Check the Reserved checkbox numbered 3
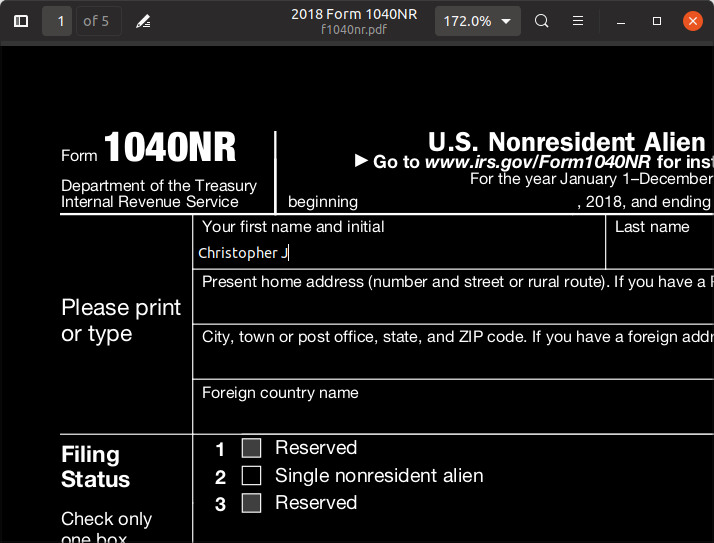The width and height of the screenshot is (714, 543). tap(251, 503)
